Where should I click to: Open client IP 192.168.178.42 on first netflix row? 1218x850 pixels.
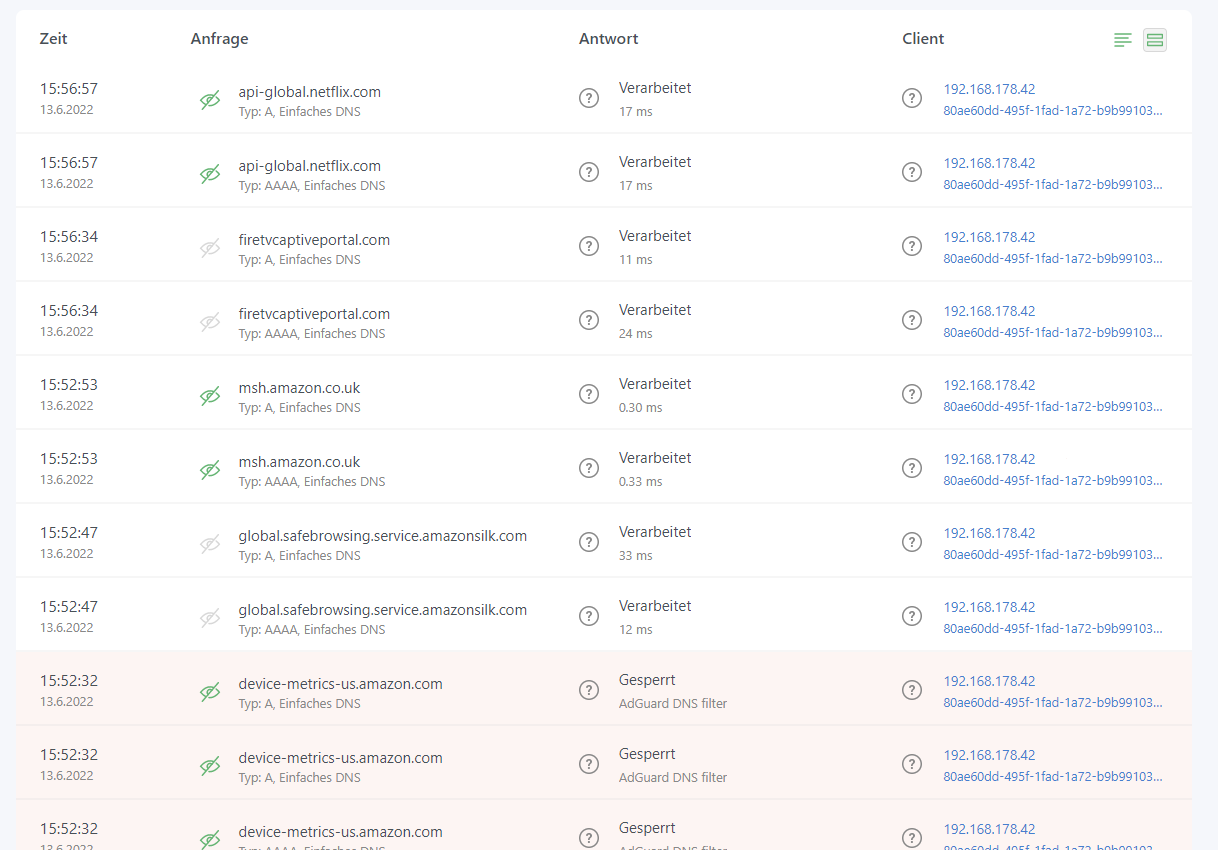989,89
